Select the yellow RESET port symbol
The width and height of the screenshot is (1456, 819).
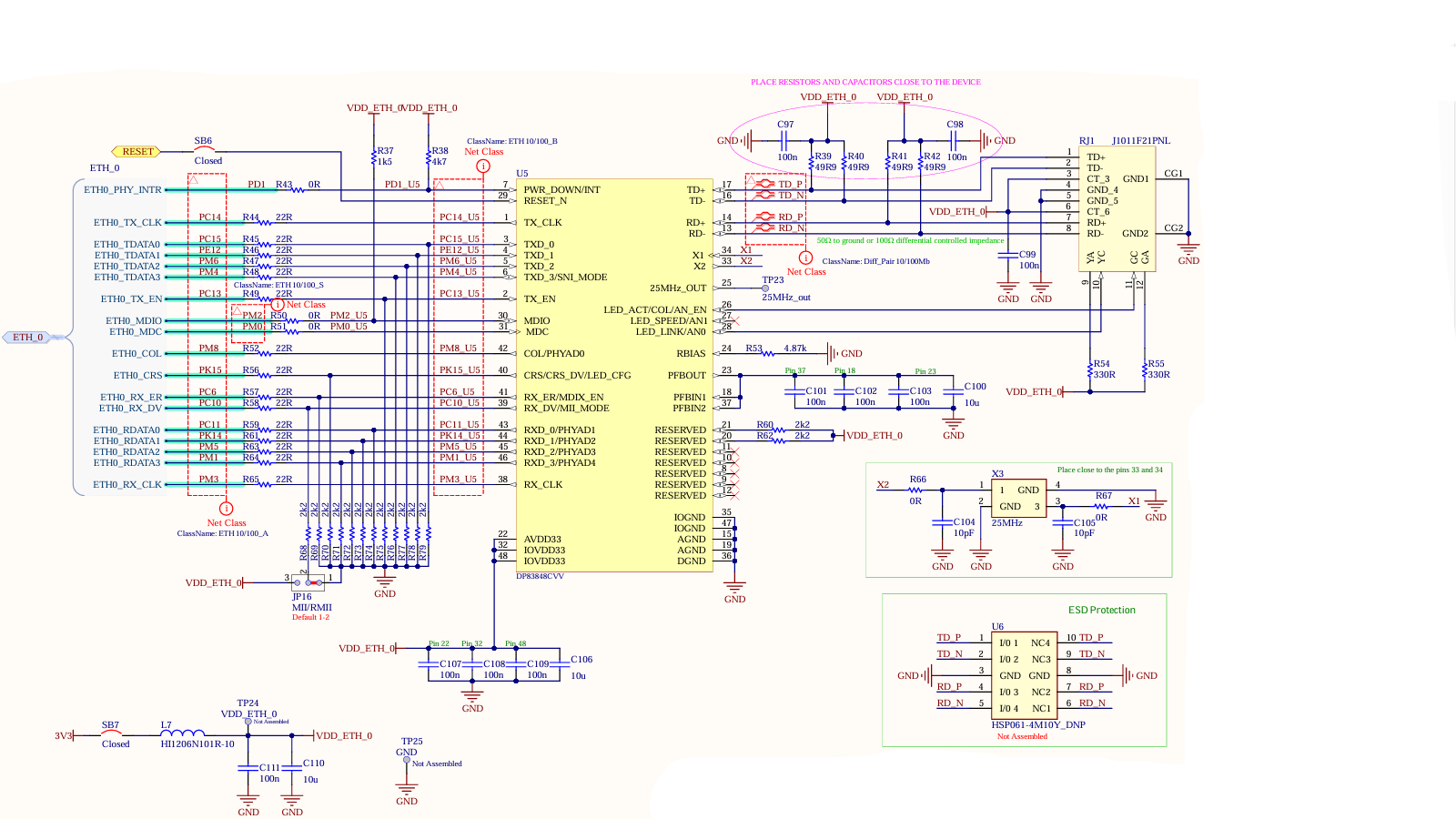[x=136, y=152]
